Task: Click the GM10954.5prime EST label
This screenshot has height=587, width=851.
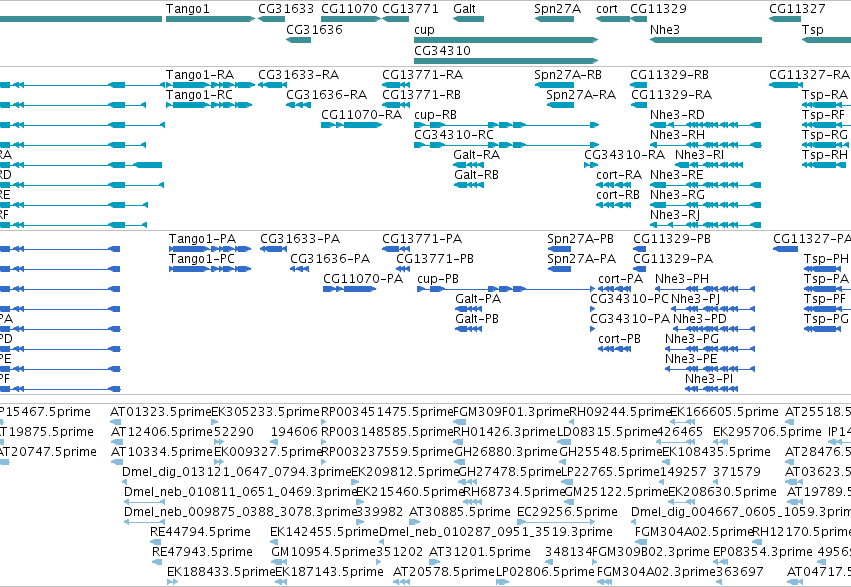Action: [x=323, y=552]
